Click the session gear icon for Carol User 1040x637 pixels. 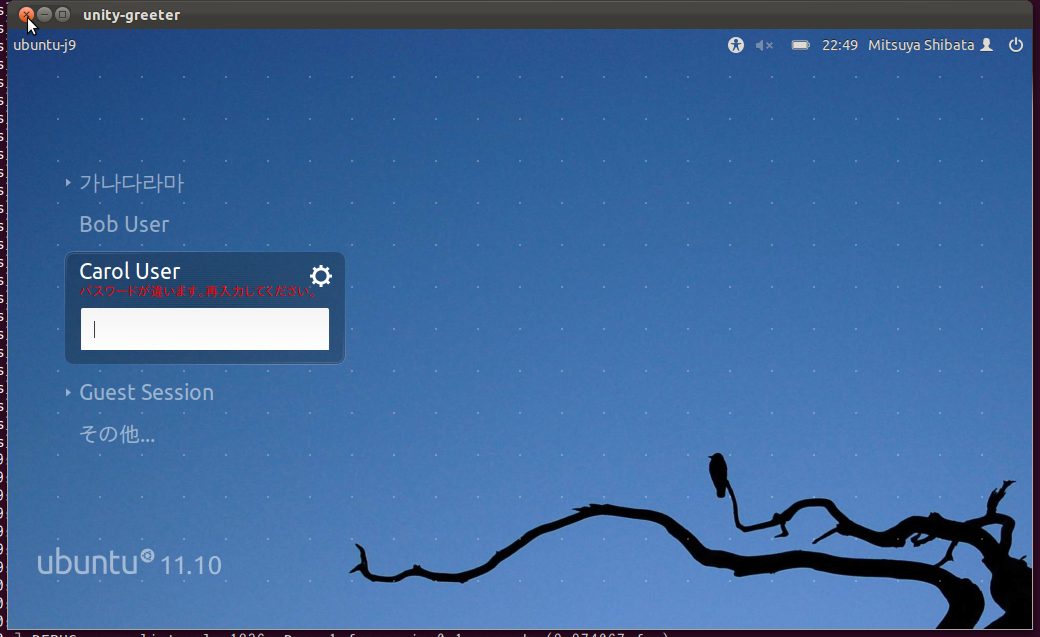point(321,275)
